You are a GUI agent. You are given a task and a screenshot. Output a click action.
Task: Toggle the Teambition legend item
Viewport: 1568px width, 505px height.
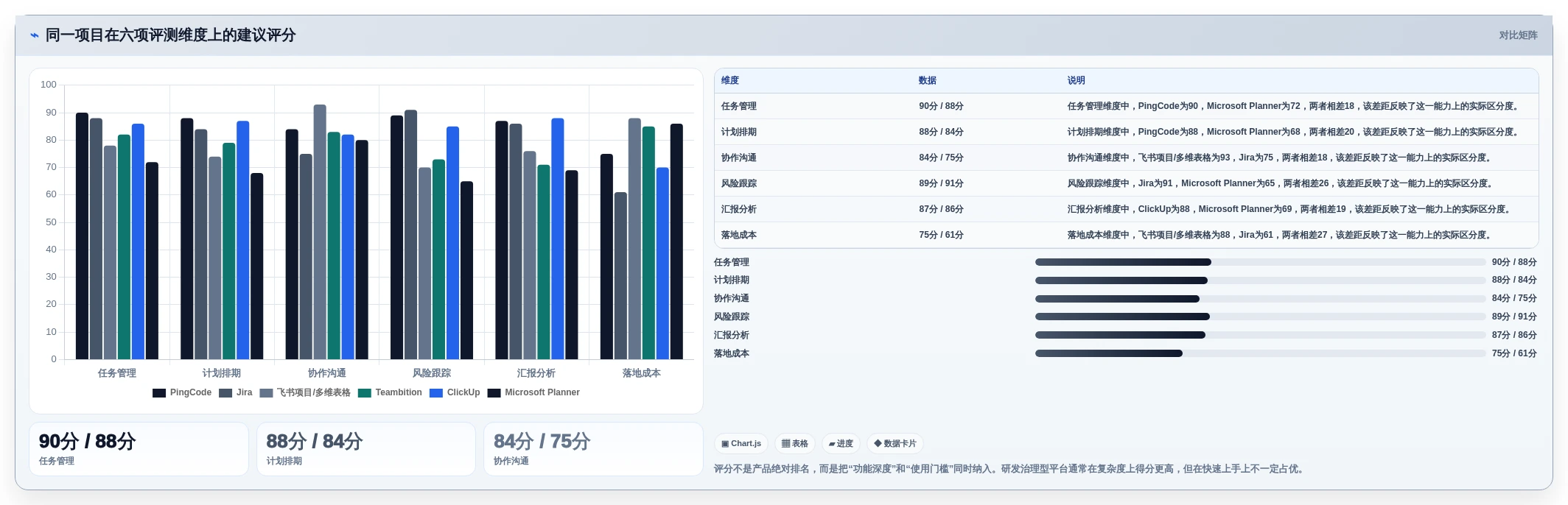[390, 392]
